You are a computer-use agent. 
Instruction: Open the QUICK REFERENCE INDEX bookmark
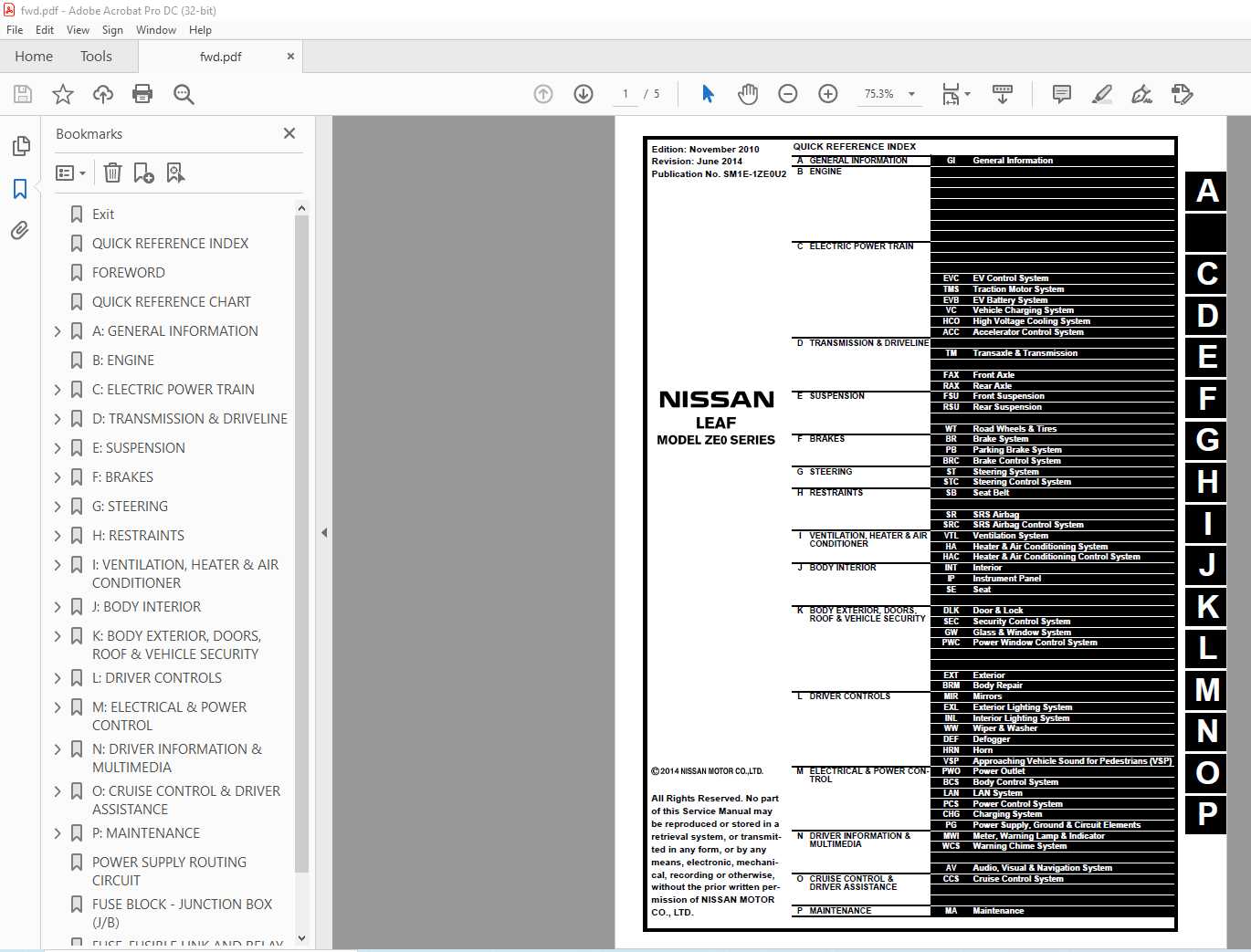pos(170,244)
